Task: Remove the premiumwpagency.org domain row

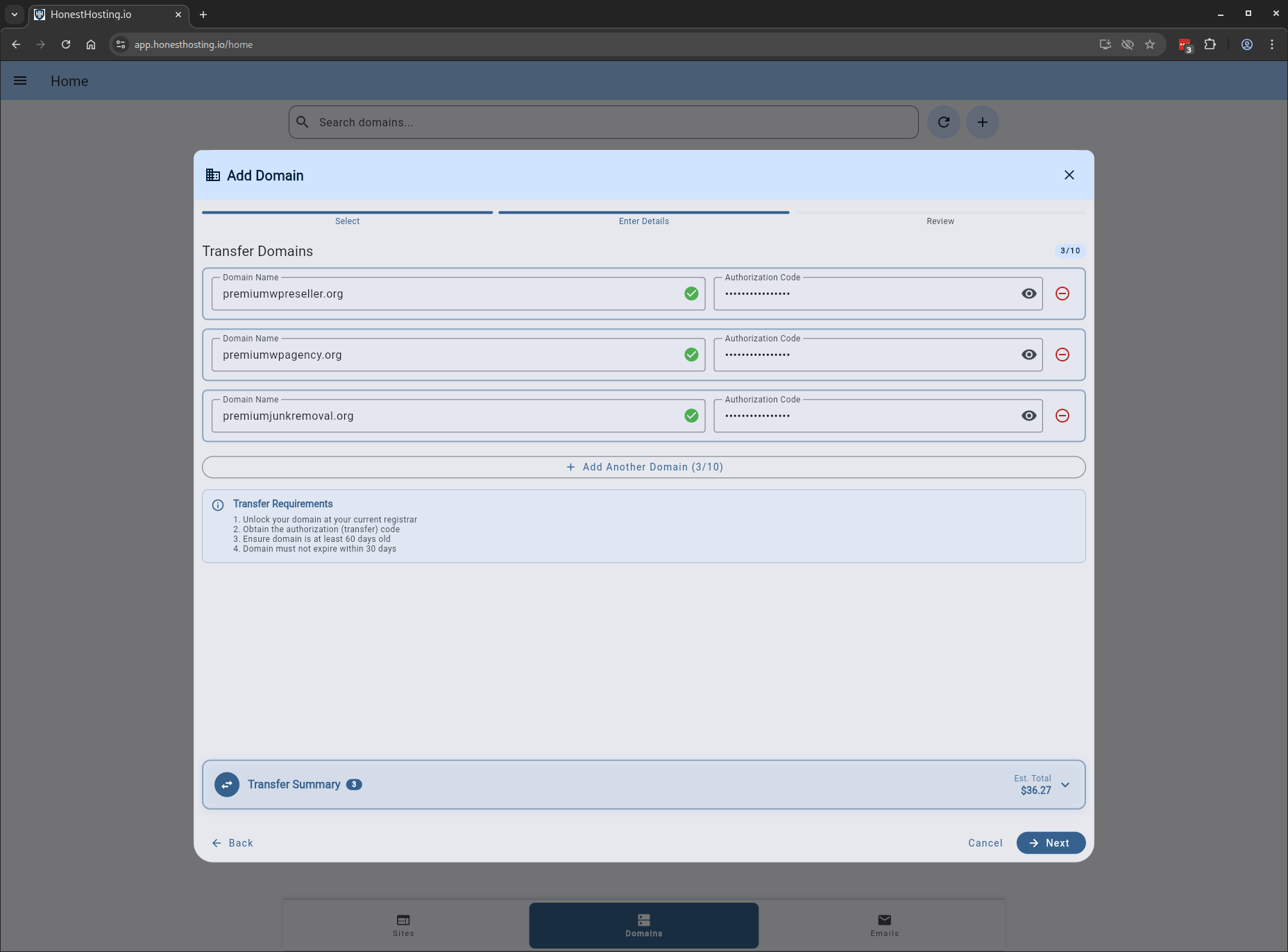Action: (x=1062, y=355)
